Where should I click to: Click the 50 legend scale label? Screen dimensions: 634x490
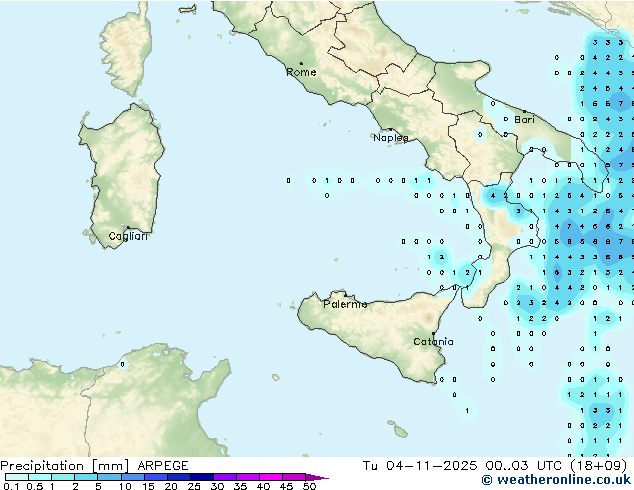pos(309,486)
